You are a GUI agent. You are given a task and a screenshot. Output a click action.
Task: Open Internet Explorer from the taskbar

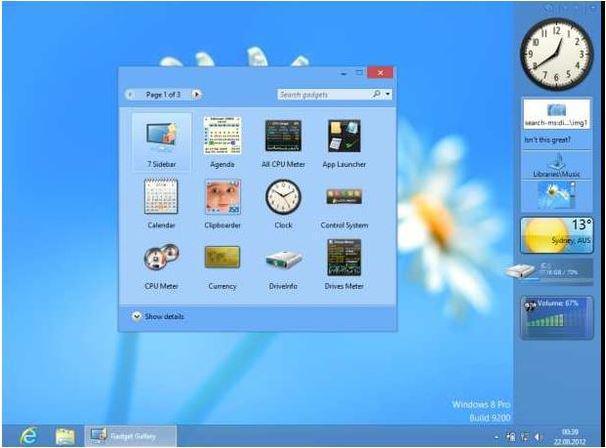[29, 436]
